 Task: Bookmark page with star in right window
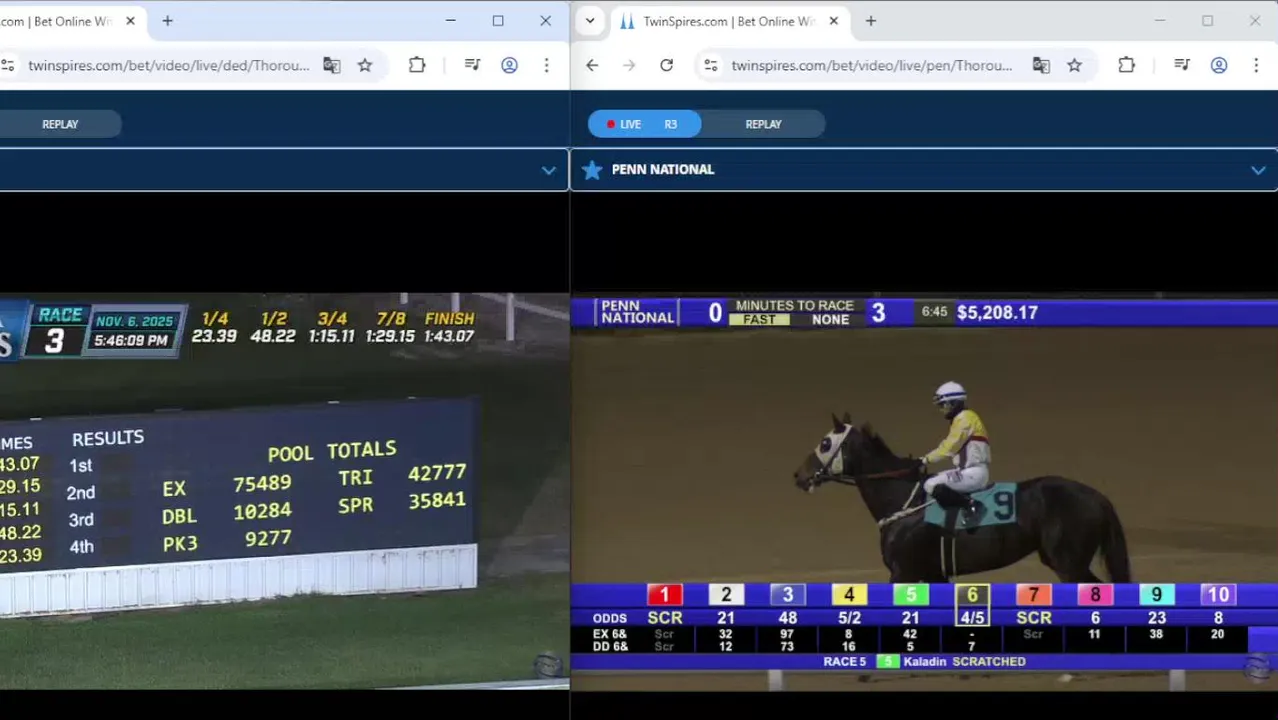[1074, 65]
